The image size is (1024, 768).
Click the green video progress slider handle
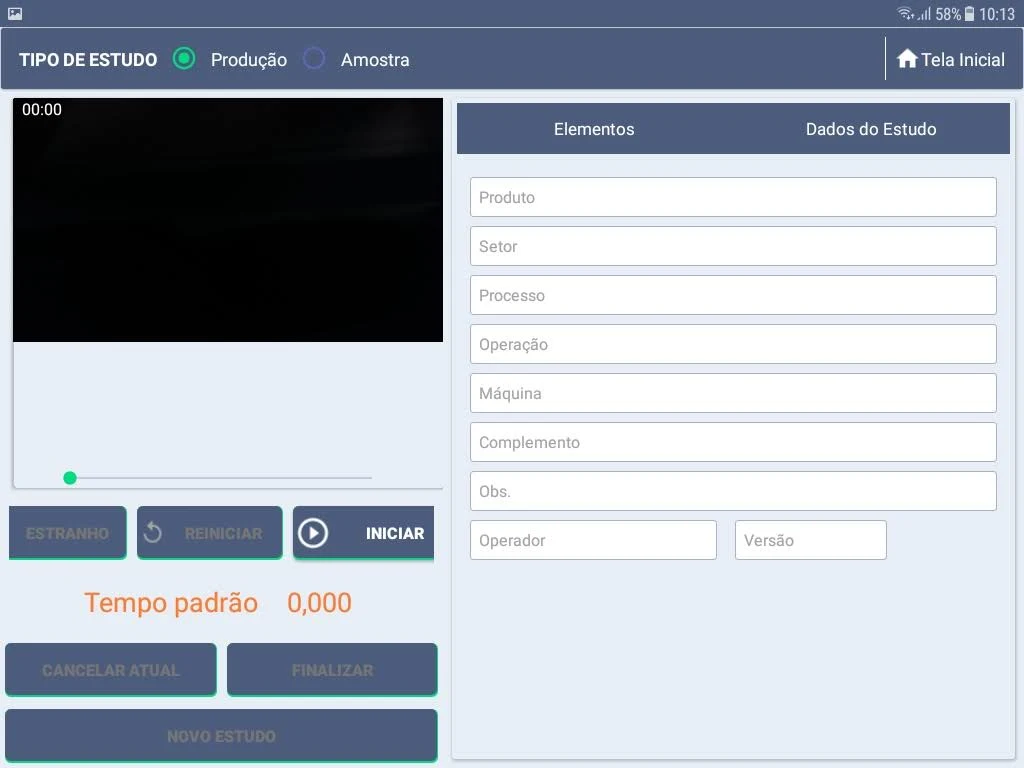(x=70, y=478)
